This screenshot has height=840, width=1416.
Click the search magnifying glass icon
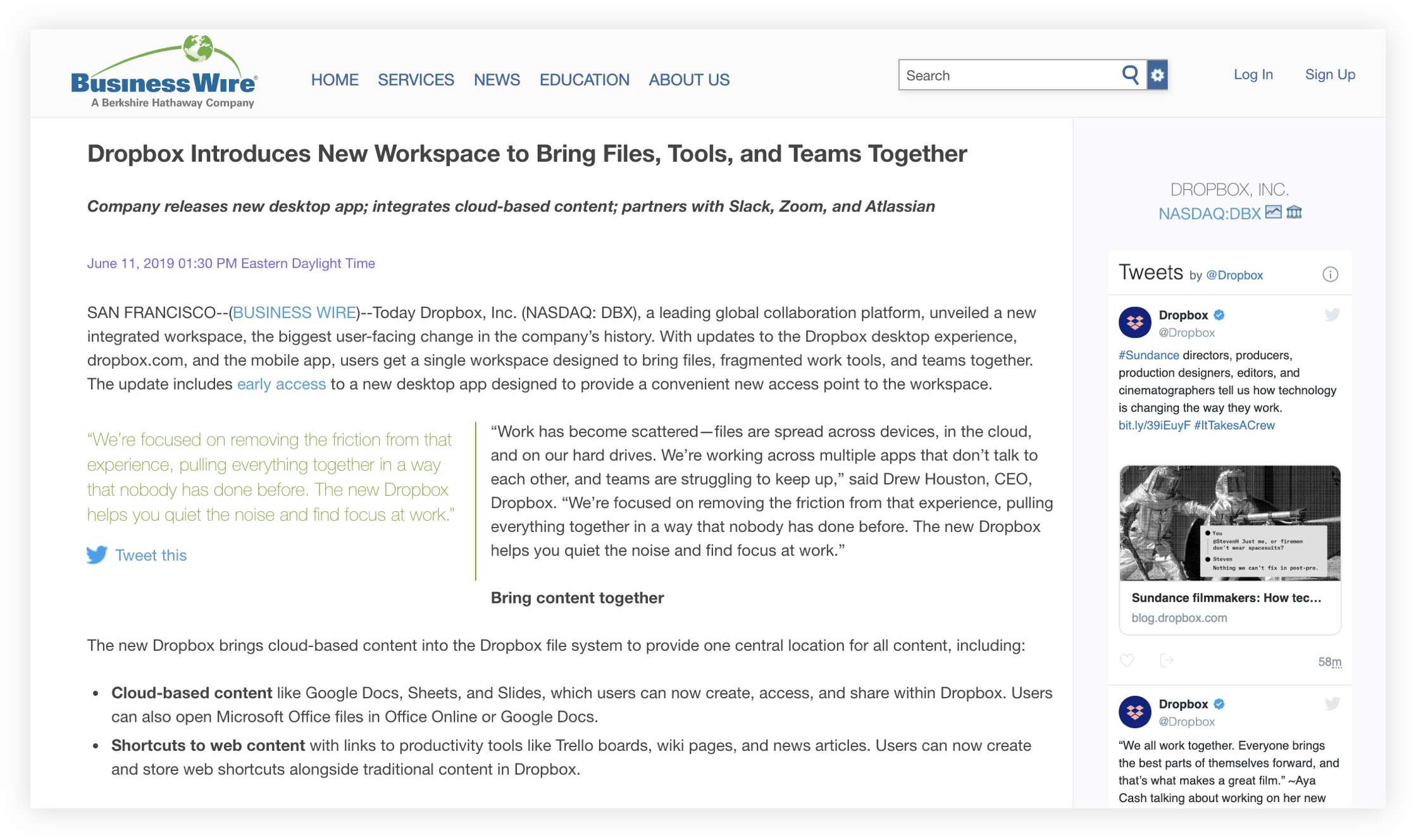pyautogui.click(x=1130, y=75)
